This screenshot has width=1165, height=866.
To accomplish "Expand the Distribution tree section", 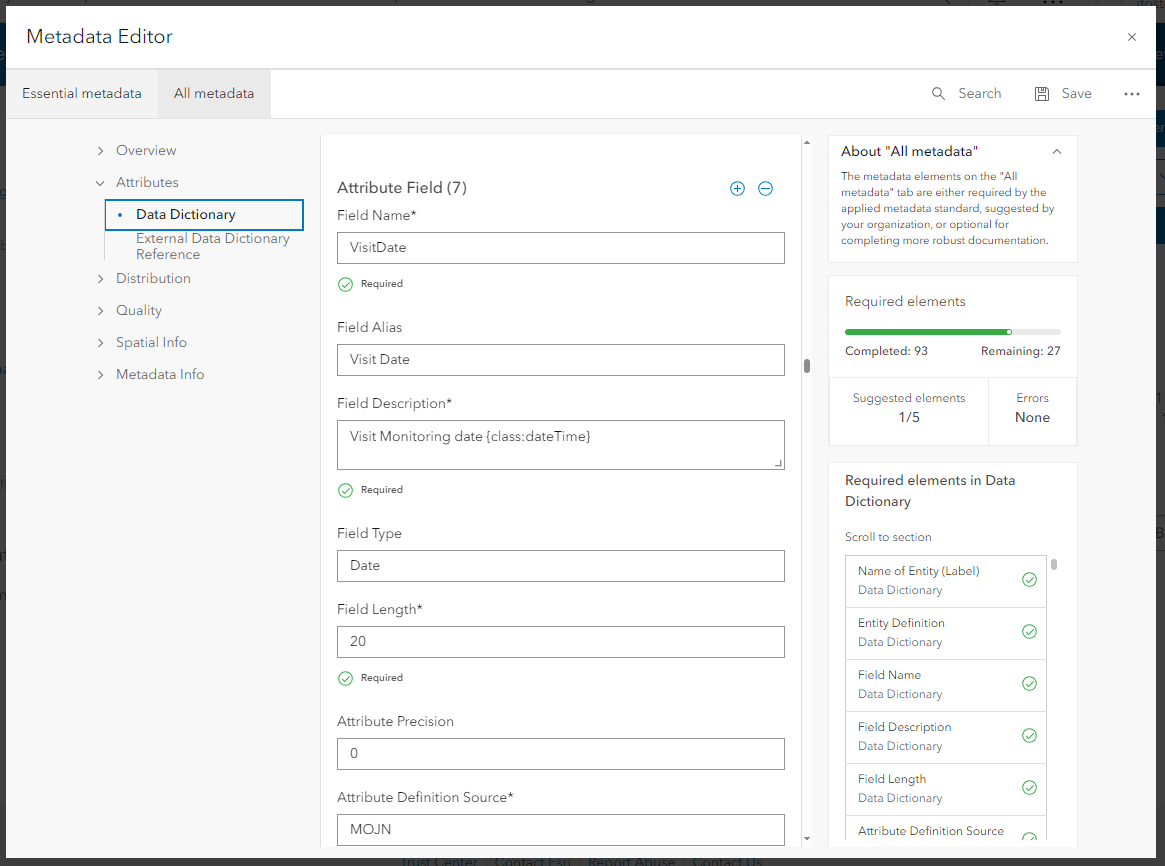I will 100,279.
